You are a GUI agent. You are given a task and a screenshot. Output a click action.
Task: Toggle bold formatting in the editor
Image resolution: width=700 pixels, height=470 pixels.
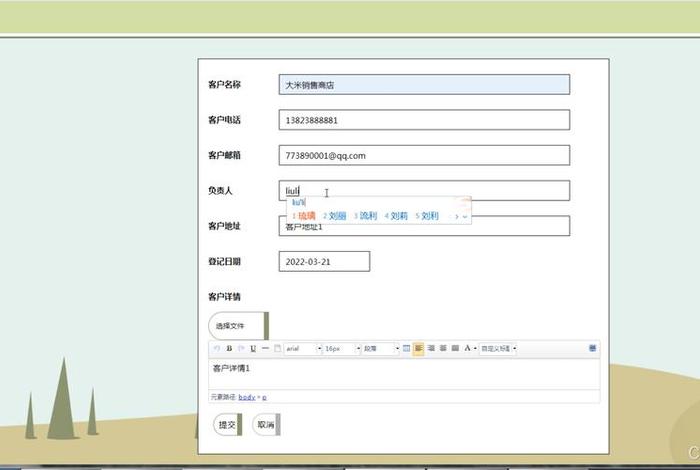tap(229, 348)
